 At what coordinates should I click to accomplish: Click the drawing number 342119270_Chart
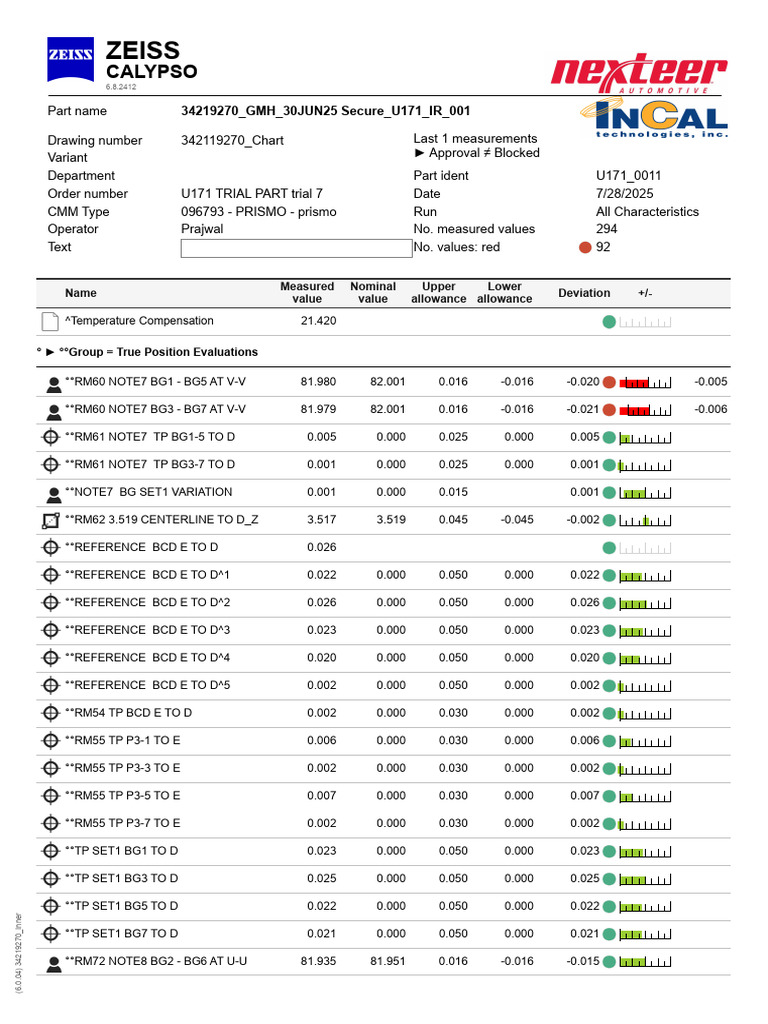232,140
